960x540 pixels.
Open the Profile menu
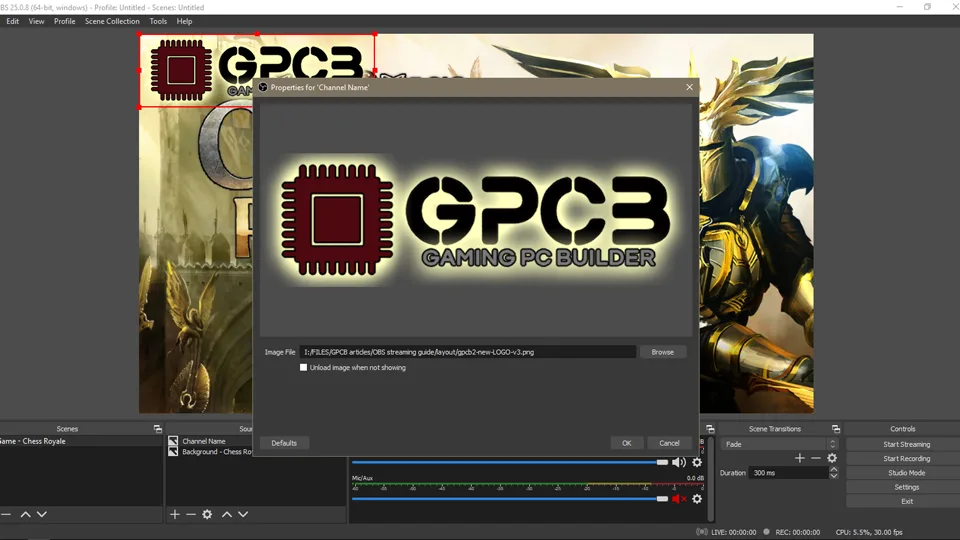pos(64,21)
